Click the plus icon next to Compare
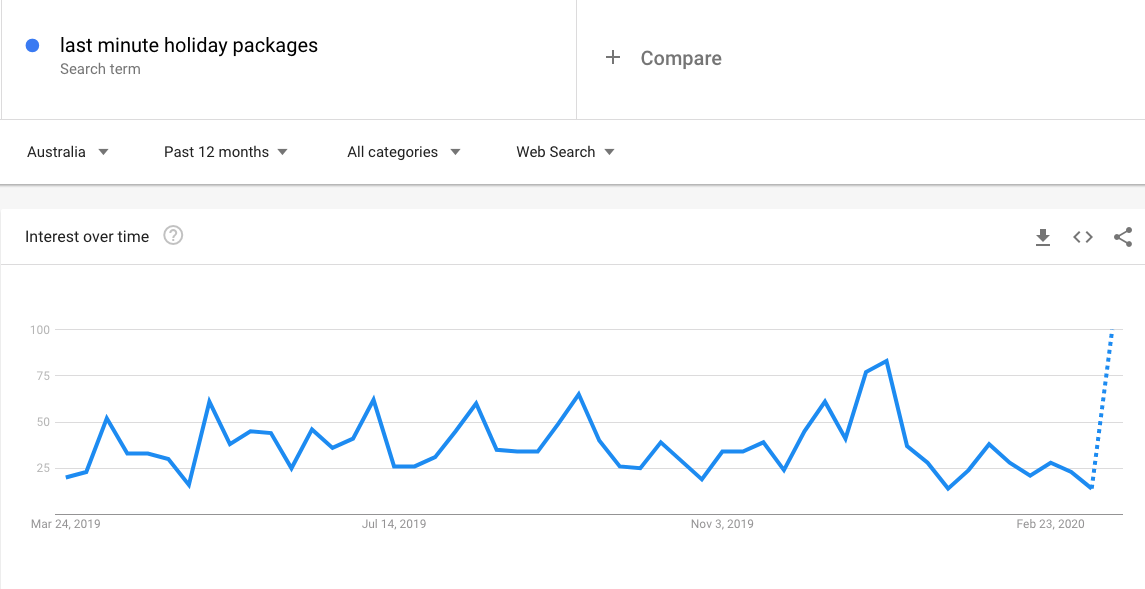 [x=613, y=58]
